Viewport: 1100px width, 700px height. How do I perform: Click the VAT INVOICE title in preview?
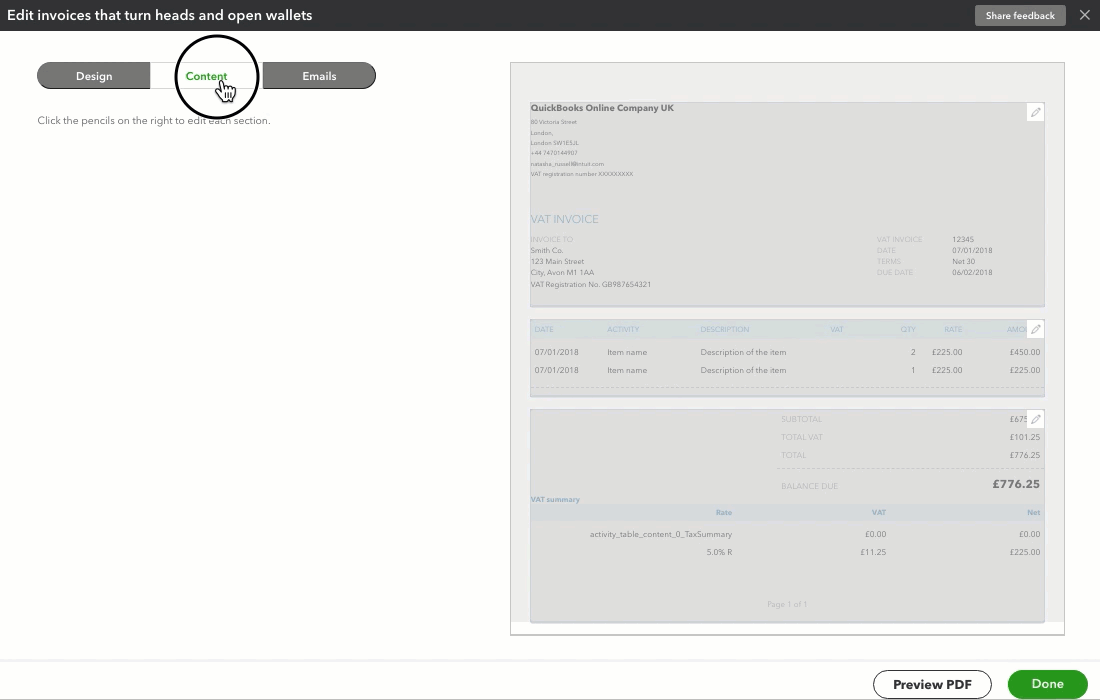(565, 220)
